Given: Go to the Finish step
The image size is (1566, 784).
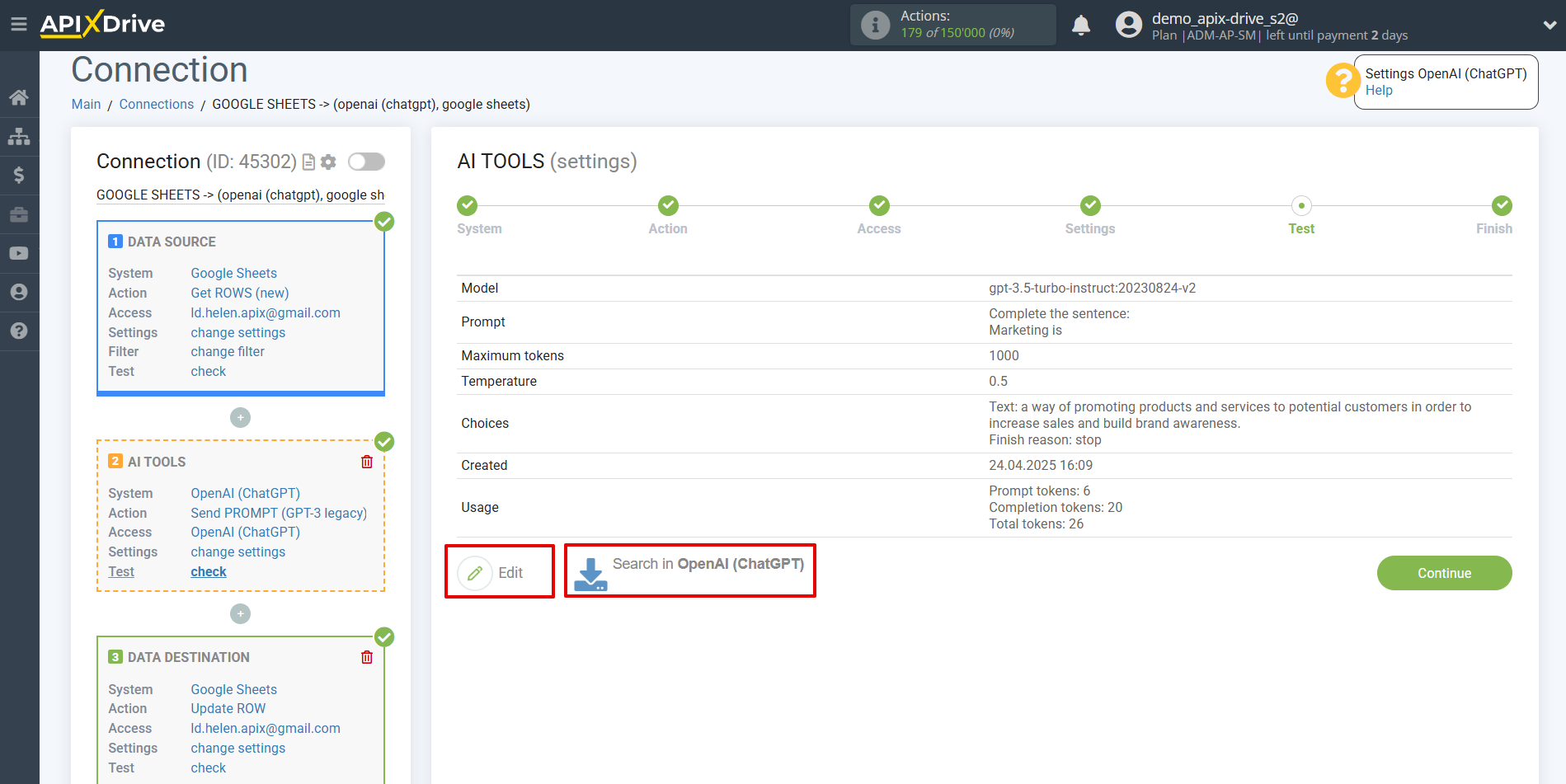Looking at the screenshot, I should click(x=1502, y=205).
